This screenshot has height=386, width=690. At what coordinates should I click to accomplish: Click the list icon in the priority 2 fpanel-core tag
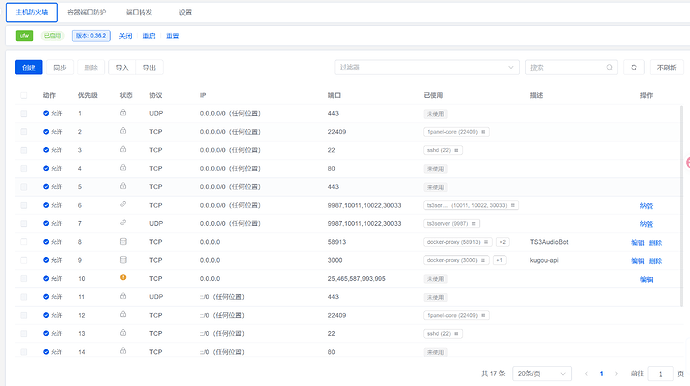click(x=483, y=132)
